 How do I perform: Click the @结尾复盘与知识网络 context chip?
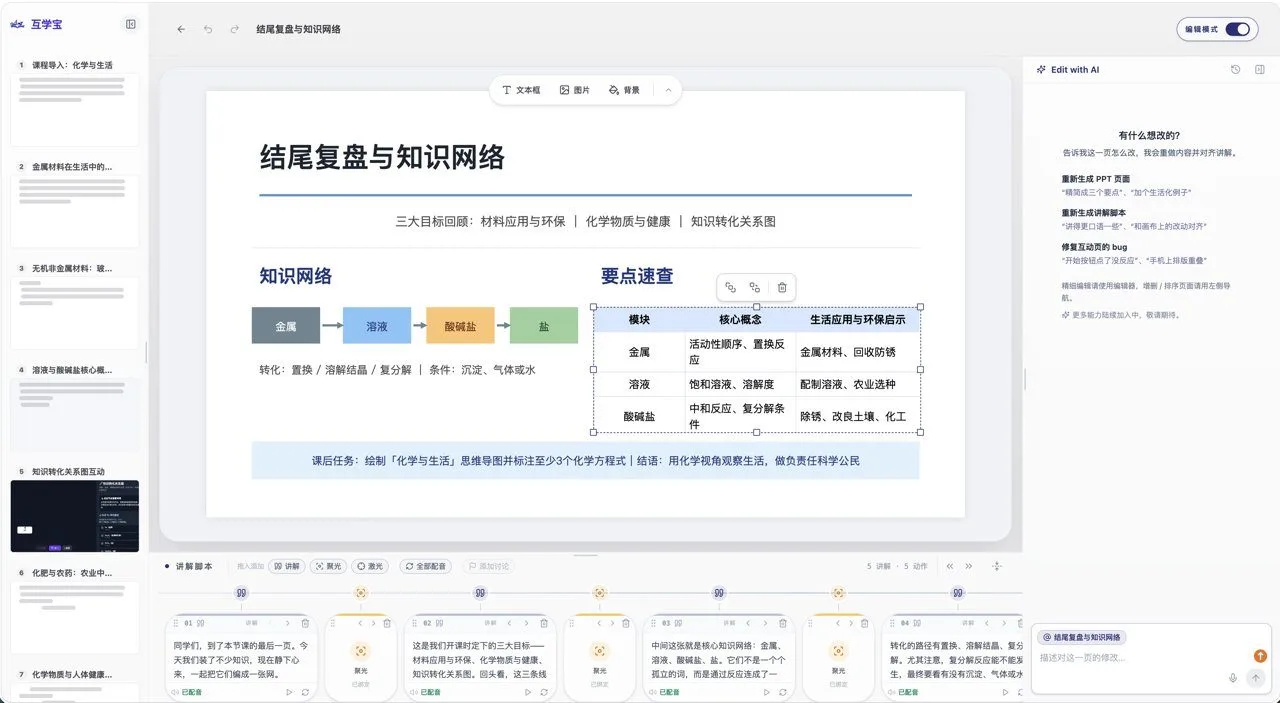[1083, 637]
